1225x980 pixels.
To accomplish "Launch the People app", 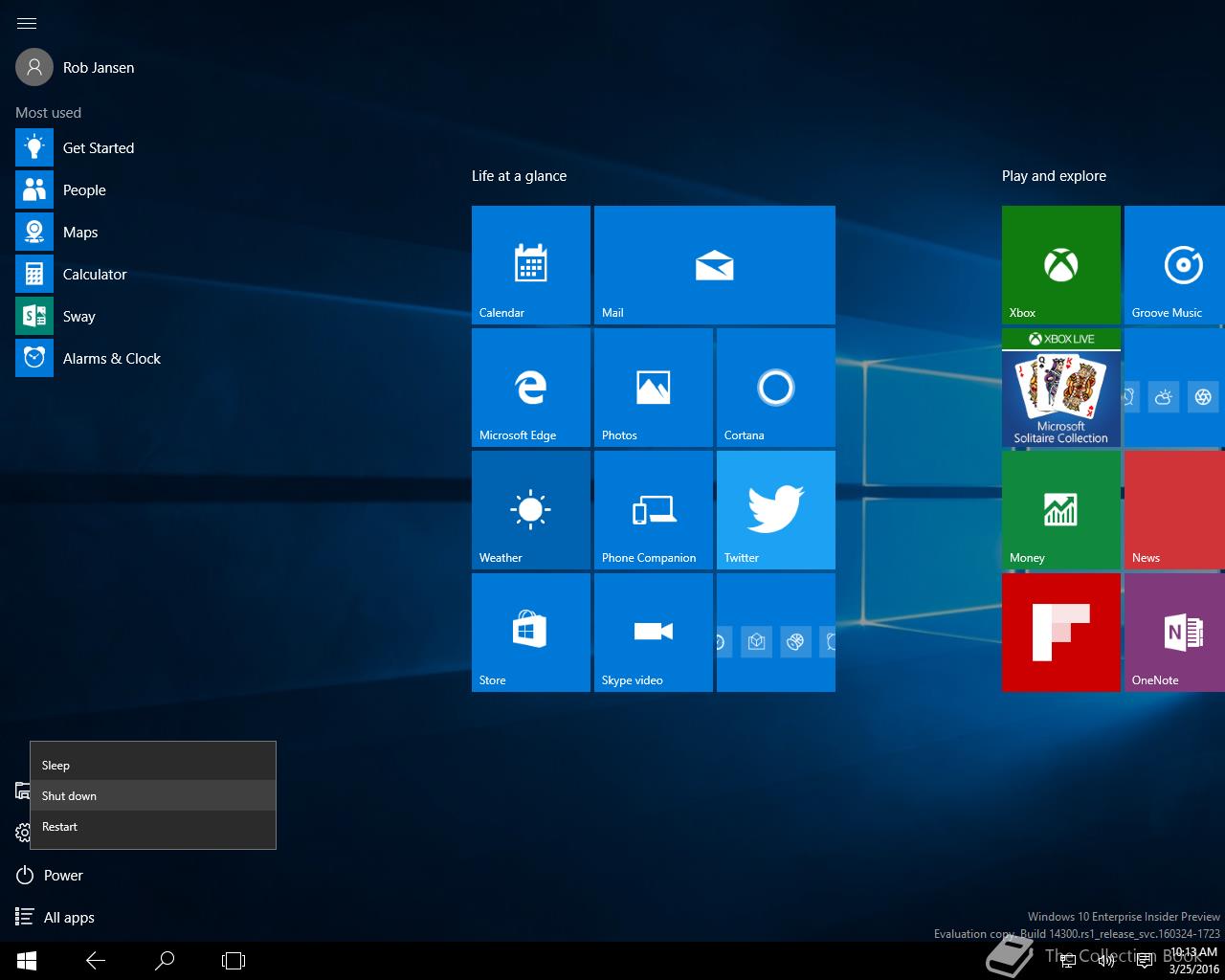I will click(x=61, y=189).
